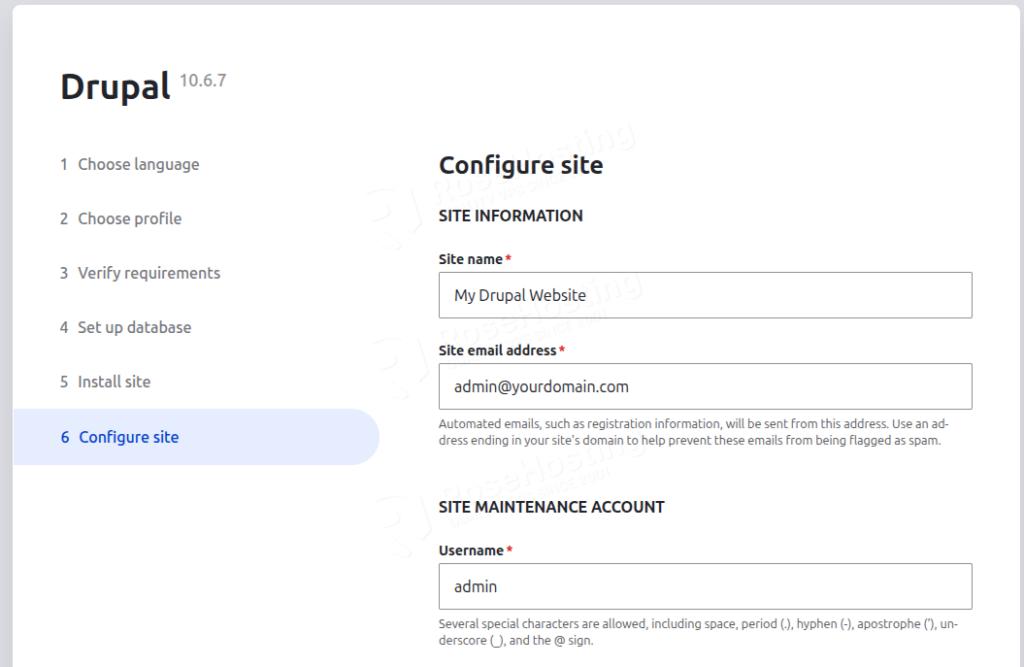Screen dimensions: 1024x667
Task: Click the SITE MAINTENANCE ACCOUNT heading
Action: [x=551, y=507]
